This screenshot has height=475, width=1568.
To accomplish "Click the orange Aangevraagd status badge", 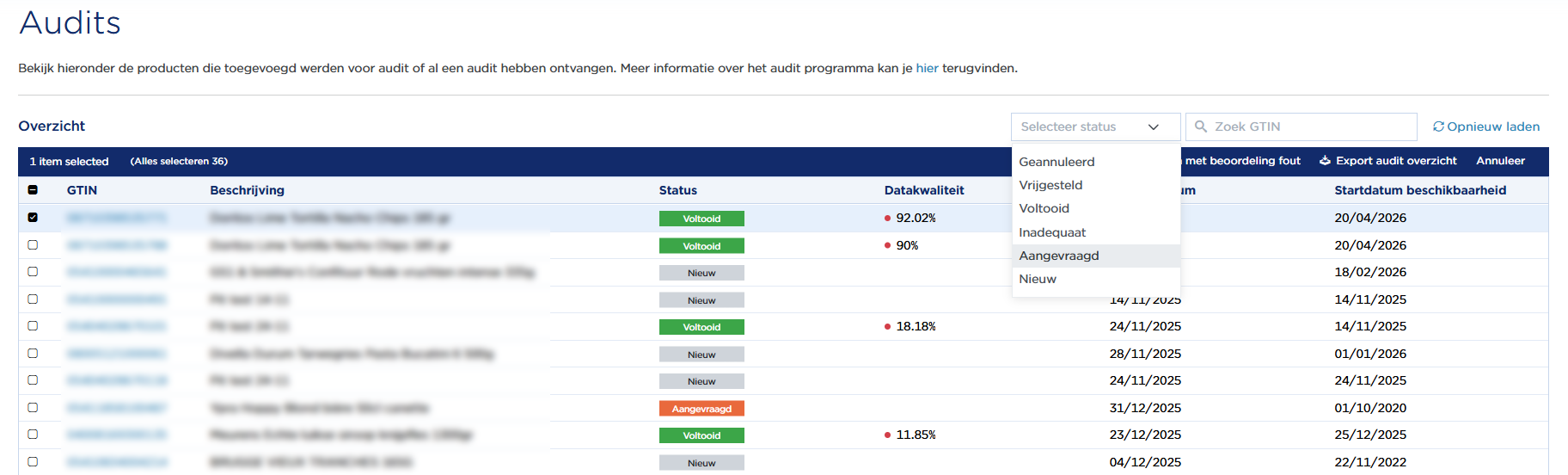I will tap(701, 409).
